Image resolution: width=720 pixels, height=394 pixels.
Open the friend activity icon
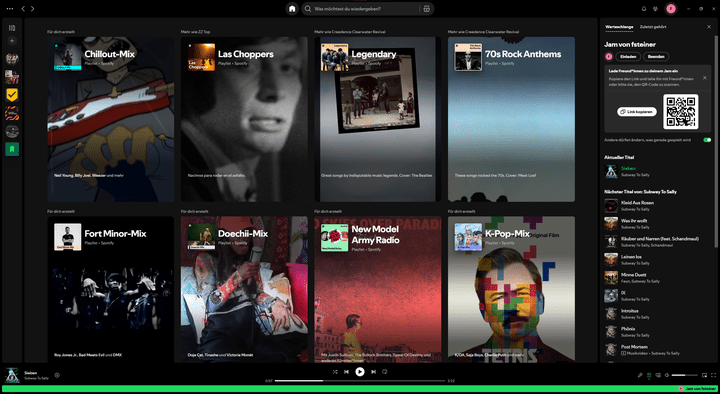(655, 9)
